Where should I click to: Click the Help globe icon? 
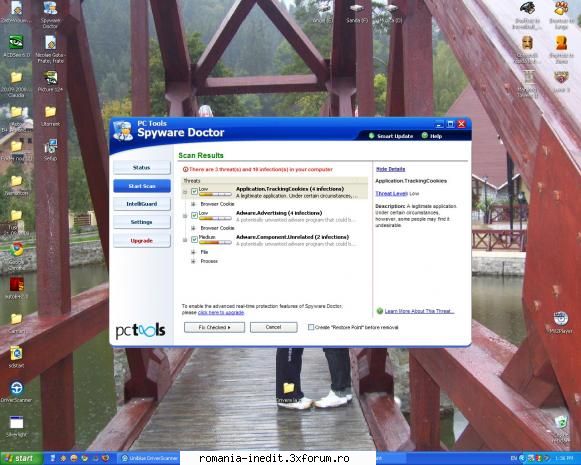[425, 136]
